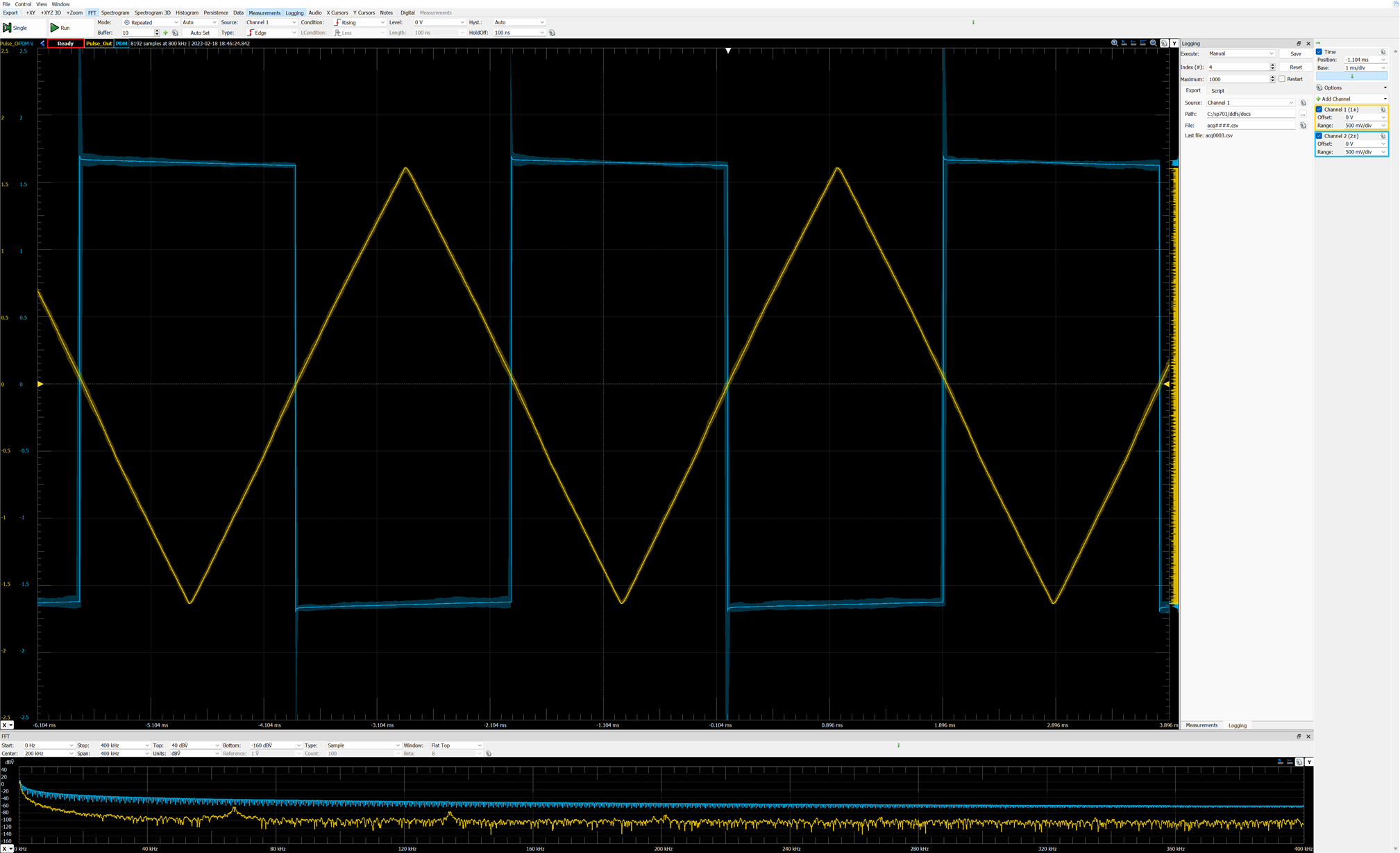Click the Export toolbar button
This screenshot has width=1400, height=853.
pyautogui.click(x=10, y=12)
